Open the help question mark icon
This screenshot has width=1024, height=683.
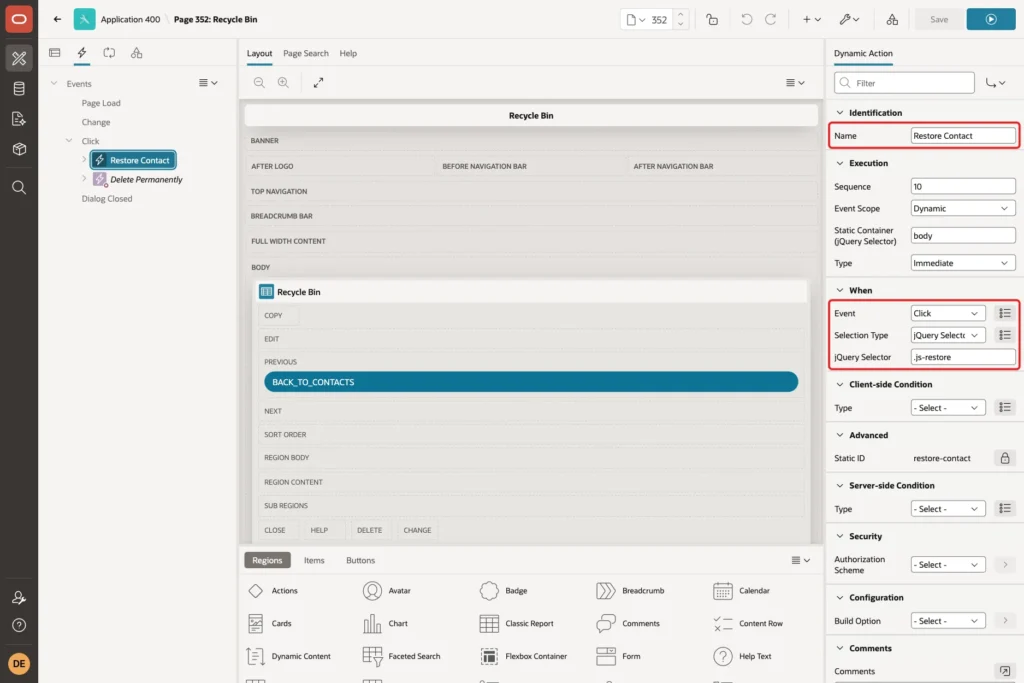(x=19, y=626)
